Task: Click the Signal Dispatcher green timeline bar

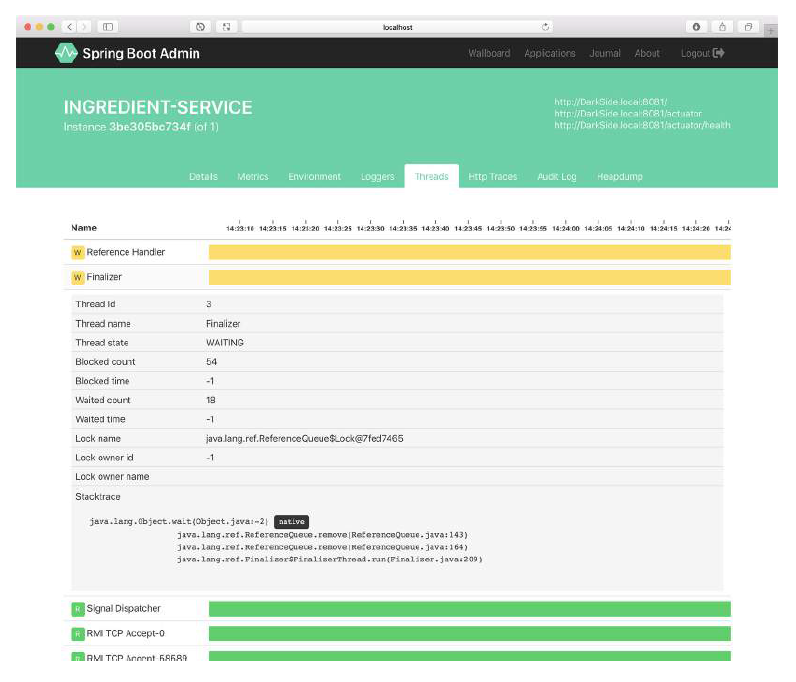Action: click(x=470, y=609)
